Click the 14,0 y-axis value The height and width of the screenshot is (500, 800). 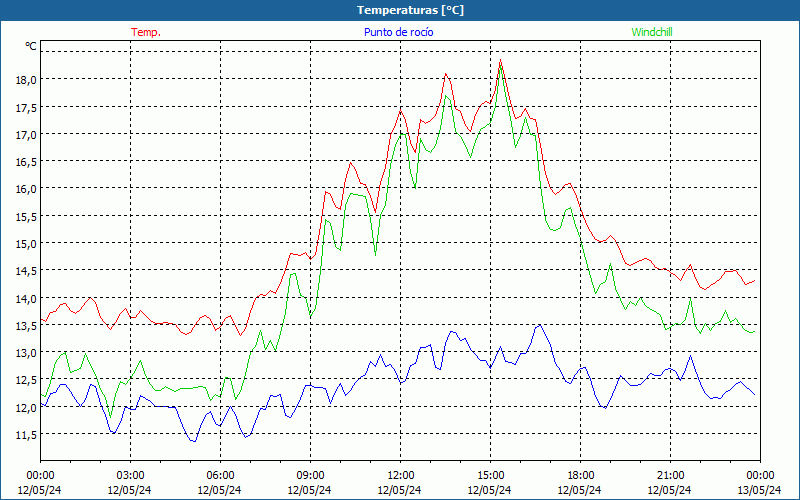(x=27, y=298)
